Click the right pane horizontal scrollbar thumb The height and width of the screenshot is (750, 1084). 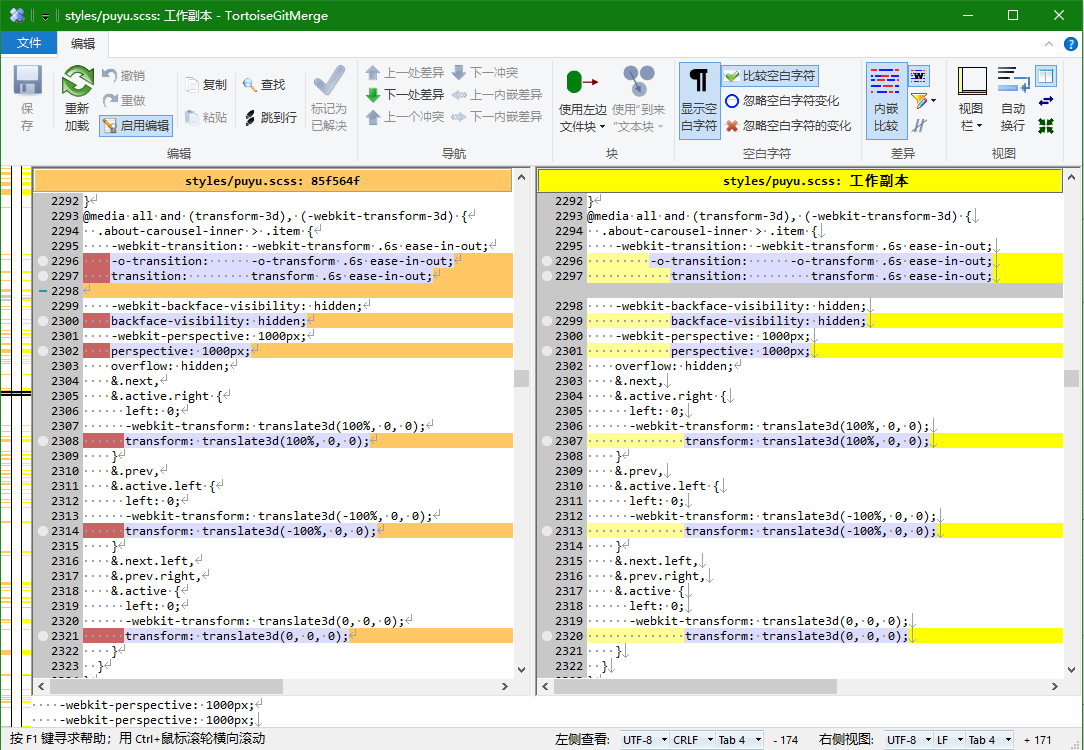pos(695,686)
